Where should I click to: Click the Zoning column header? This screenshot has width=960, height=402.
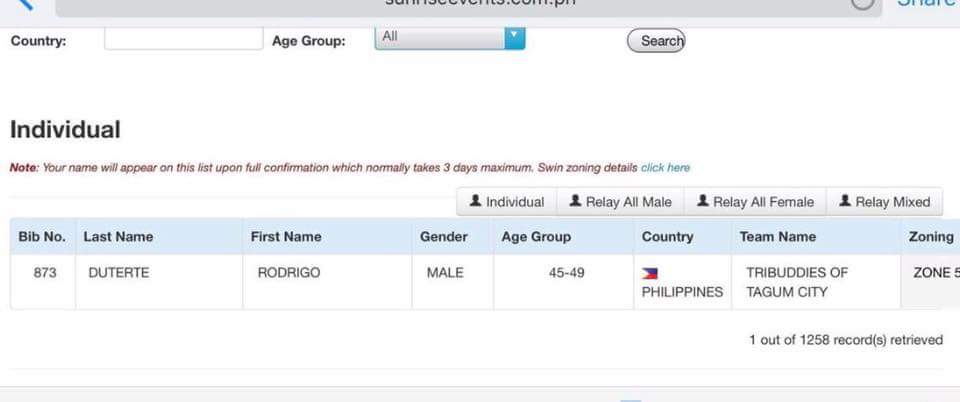click(931, 237)
